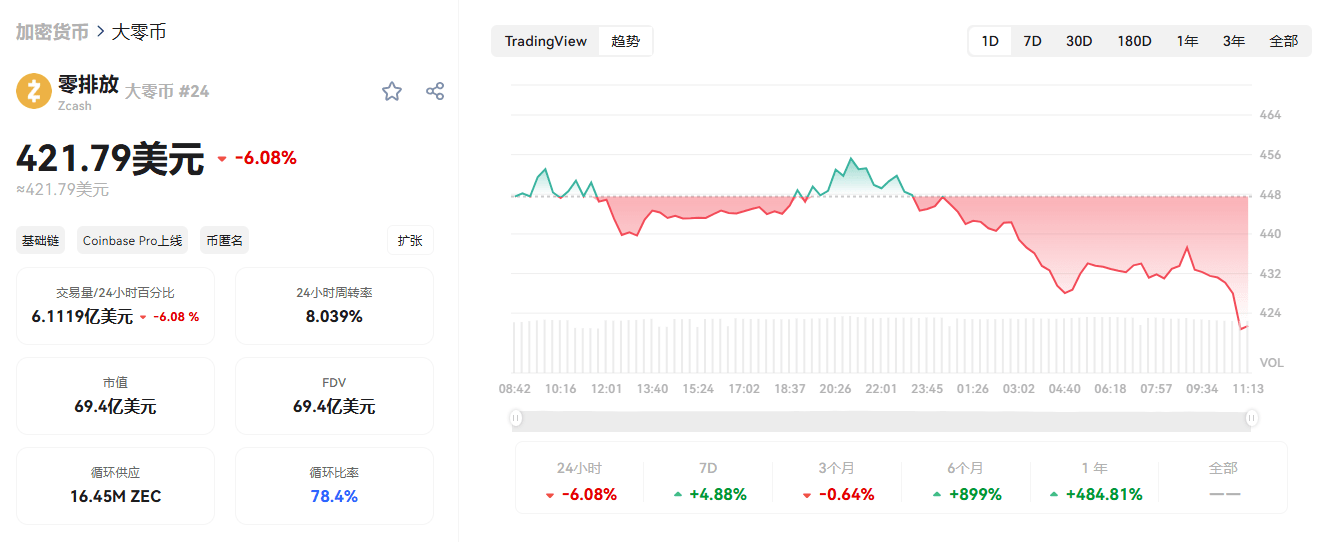Click the 基础链 tag
The height and width of the screenshot is (542, 1323).
(41, 241)
